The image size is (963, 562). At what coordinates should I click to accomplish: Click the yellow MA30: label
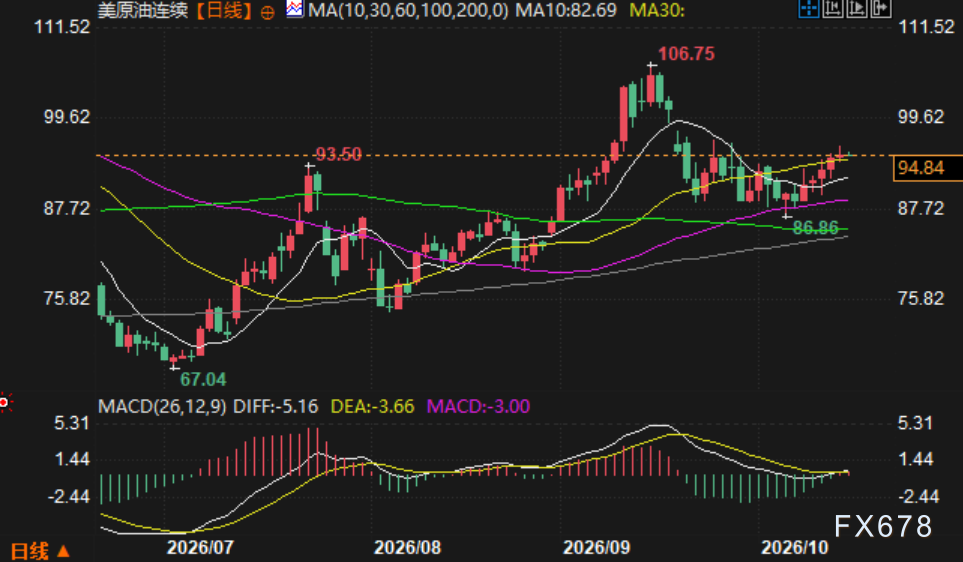pyautogui.click(x=657, y=10)
